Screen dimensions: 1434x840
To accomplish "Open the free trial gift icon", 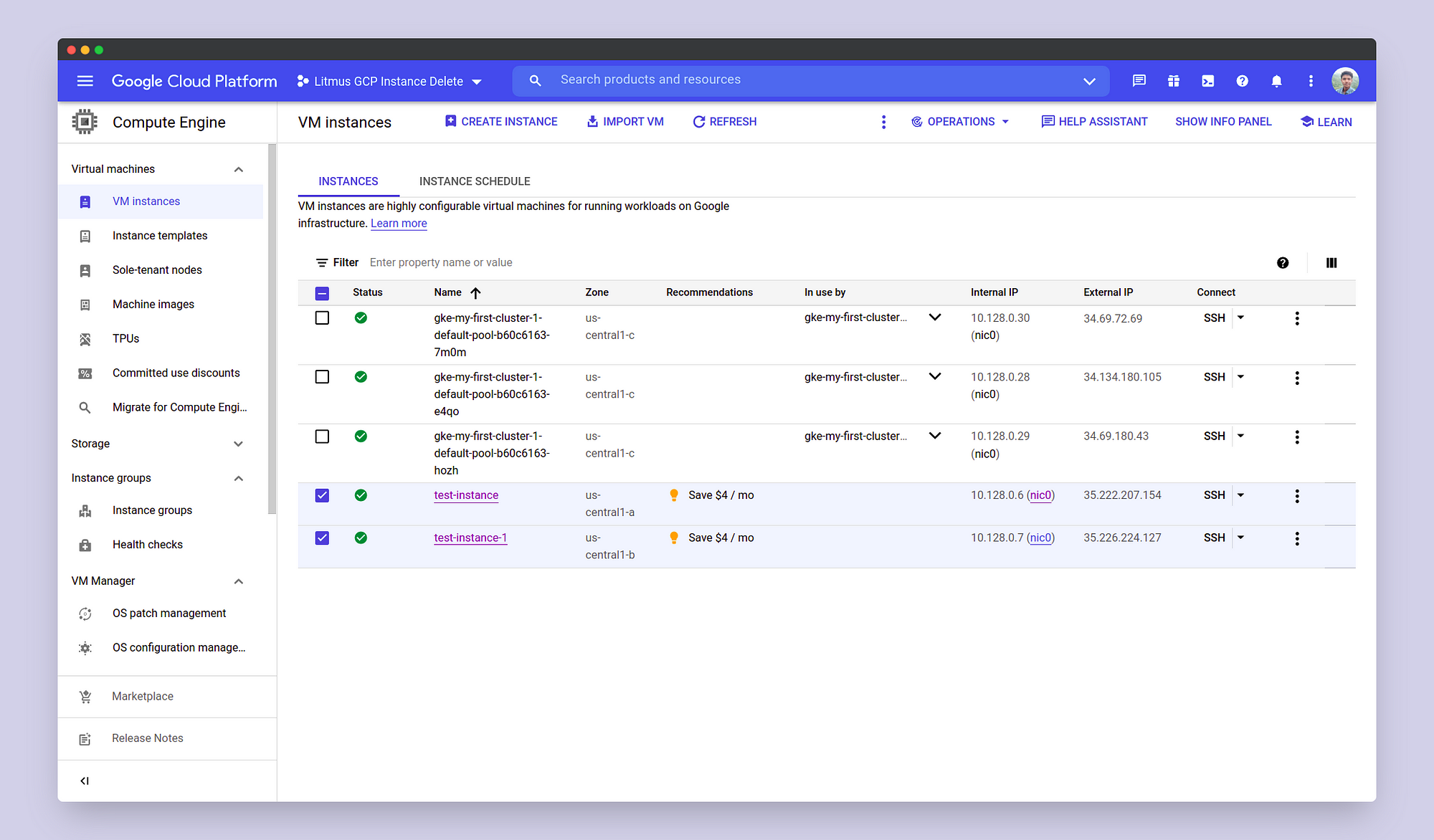I will click(1174, 81).
